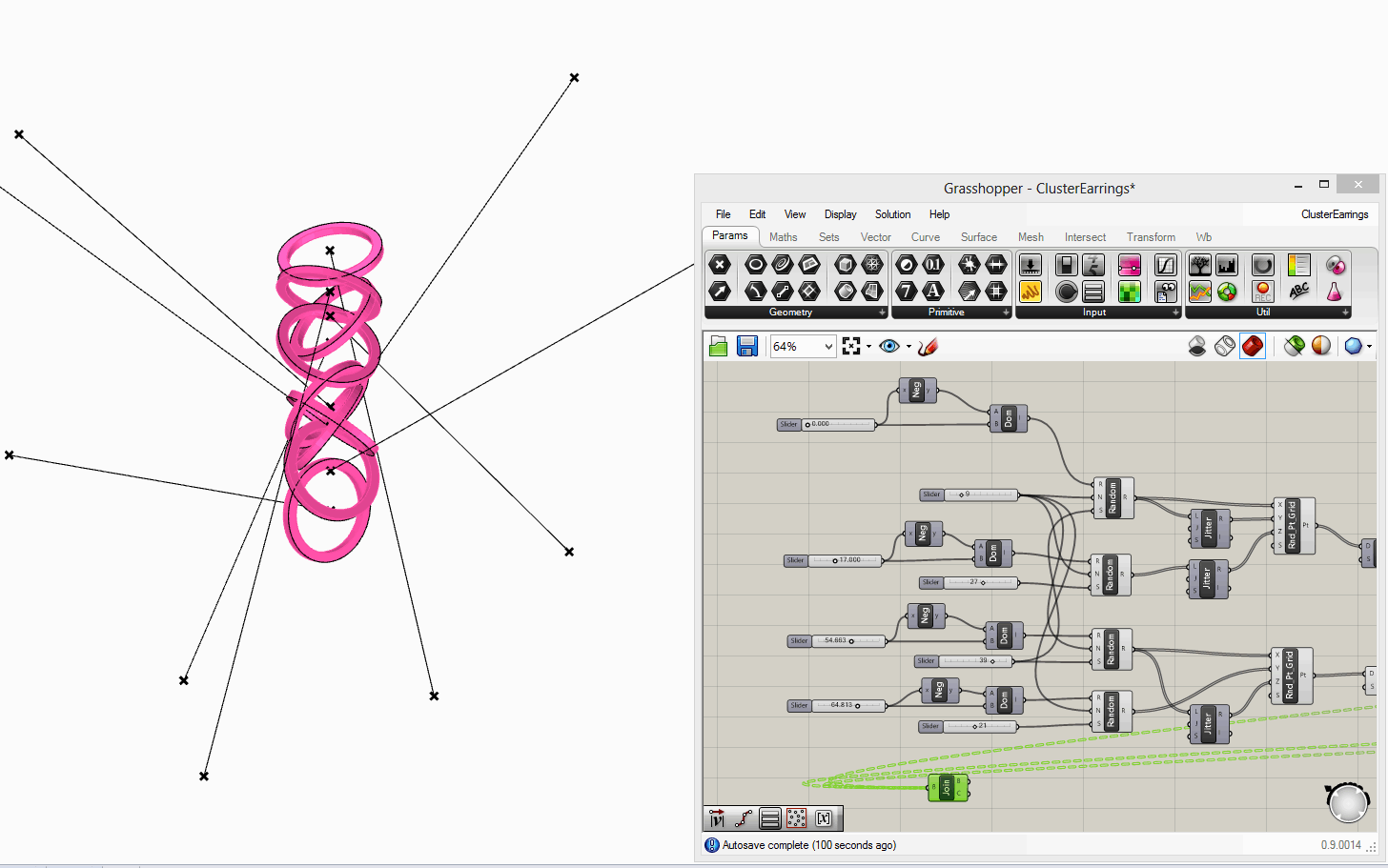Viewport: 1388px width, 868px height.
Task: Click the [x] canvas shortcut icon
Action: pyautogui.click(x=824, y=818)
